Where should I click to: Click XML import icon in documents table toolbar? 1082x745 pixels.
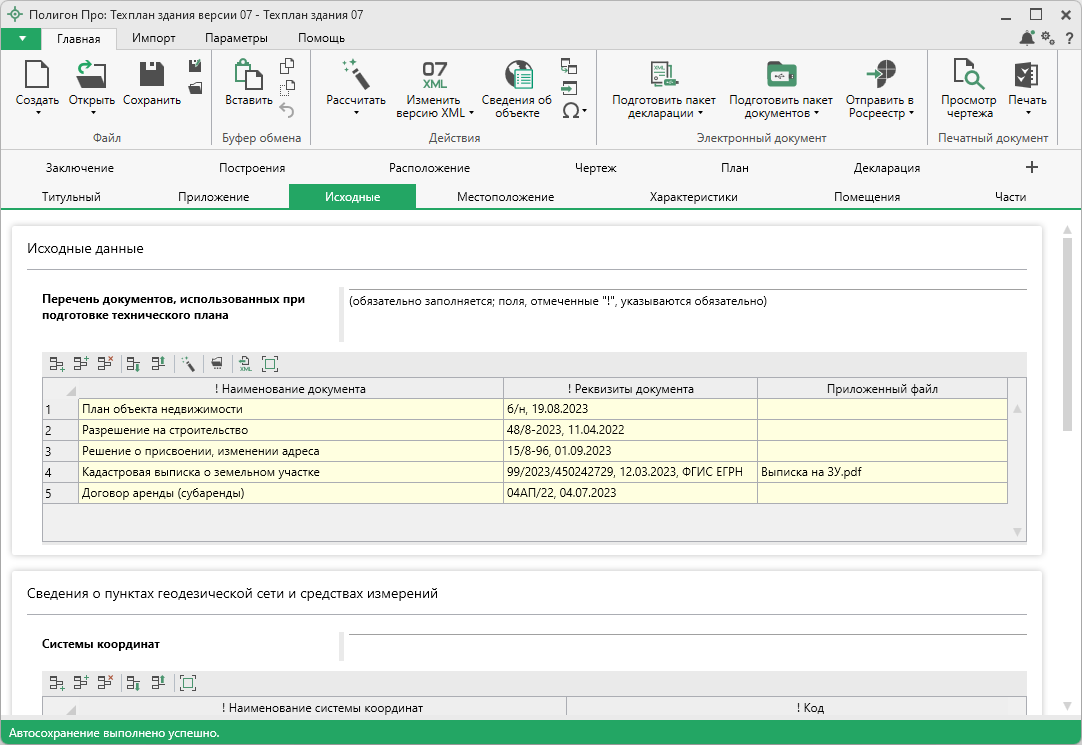244,364
